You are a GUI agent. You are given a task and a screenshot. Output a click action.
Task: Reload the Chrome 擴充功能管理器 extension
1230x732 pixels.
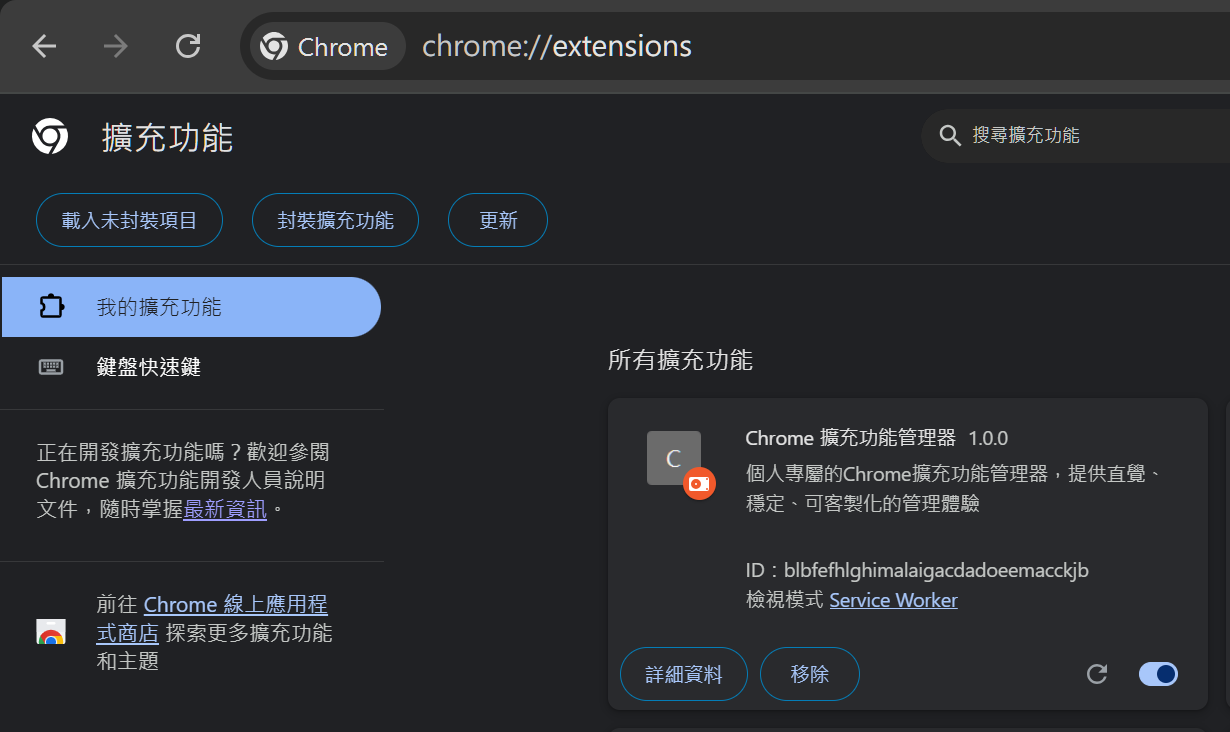tap(1097, 674)
